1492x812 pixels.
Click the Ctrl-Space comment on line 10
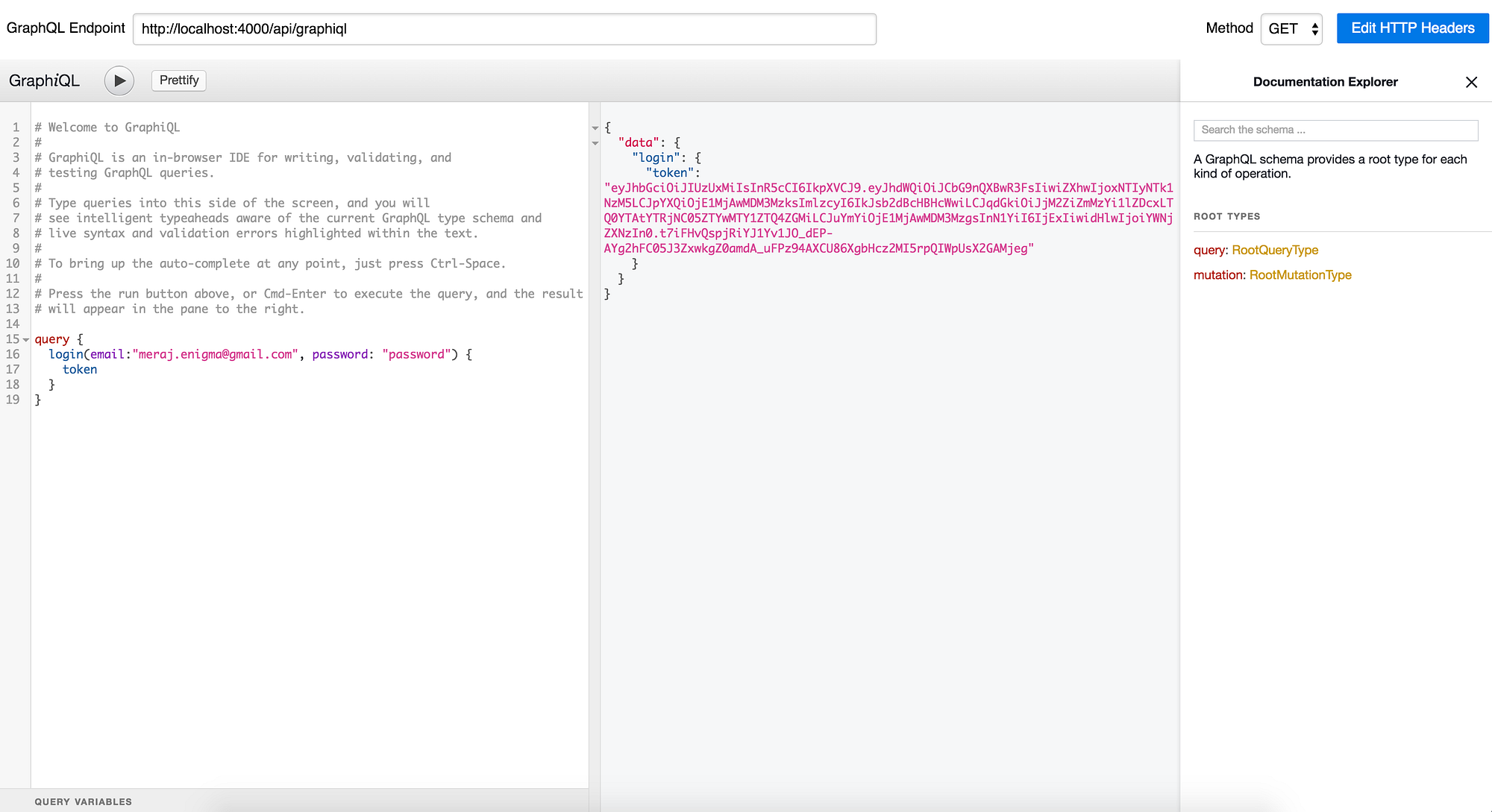[270, 264]
